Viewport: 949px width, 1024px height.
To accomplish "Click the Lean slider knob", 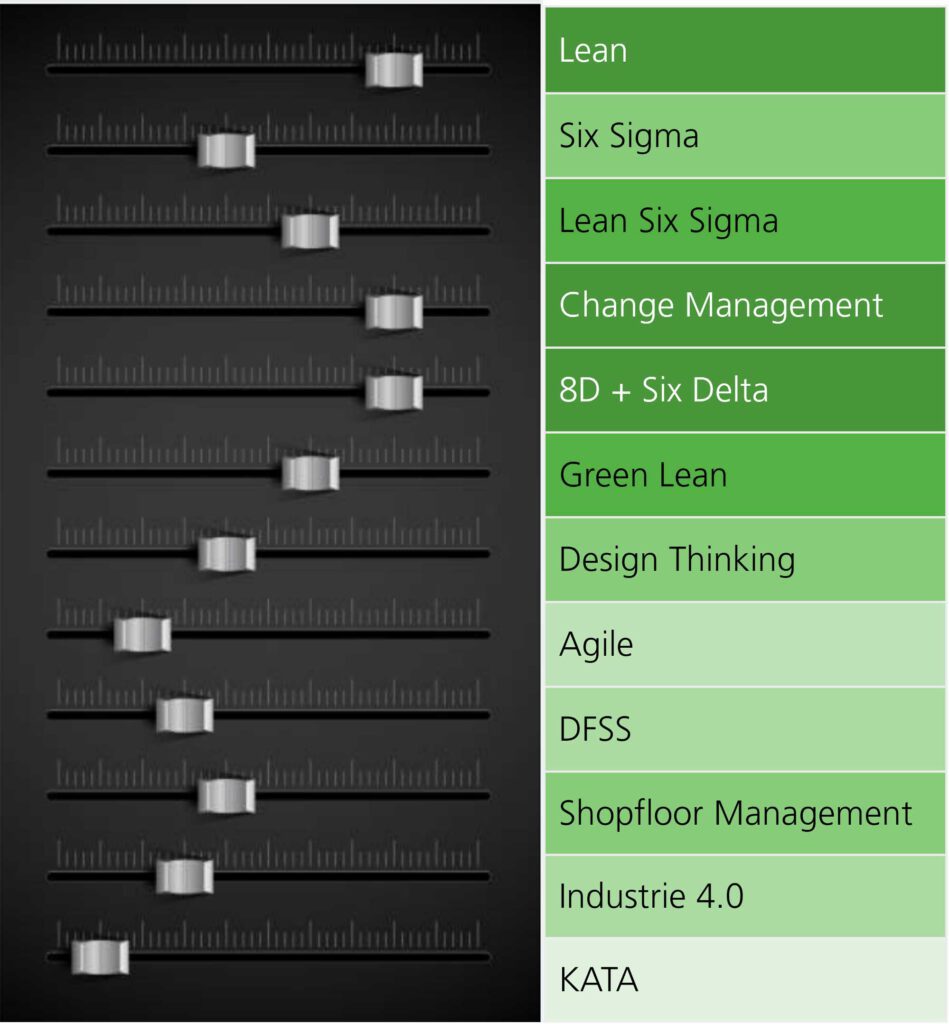I will pyautogui.click(x=394, y=70).
